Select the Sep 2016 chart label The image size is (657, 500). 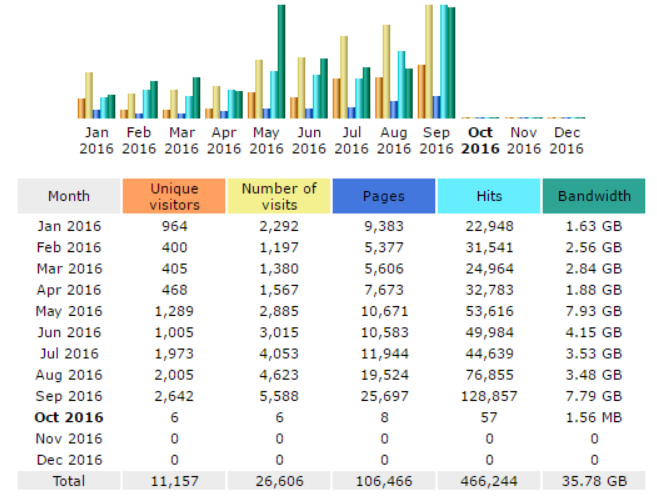click(437, 140)
